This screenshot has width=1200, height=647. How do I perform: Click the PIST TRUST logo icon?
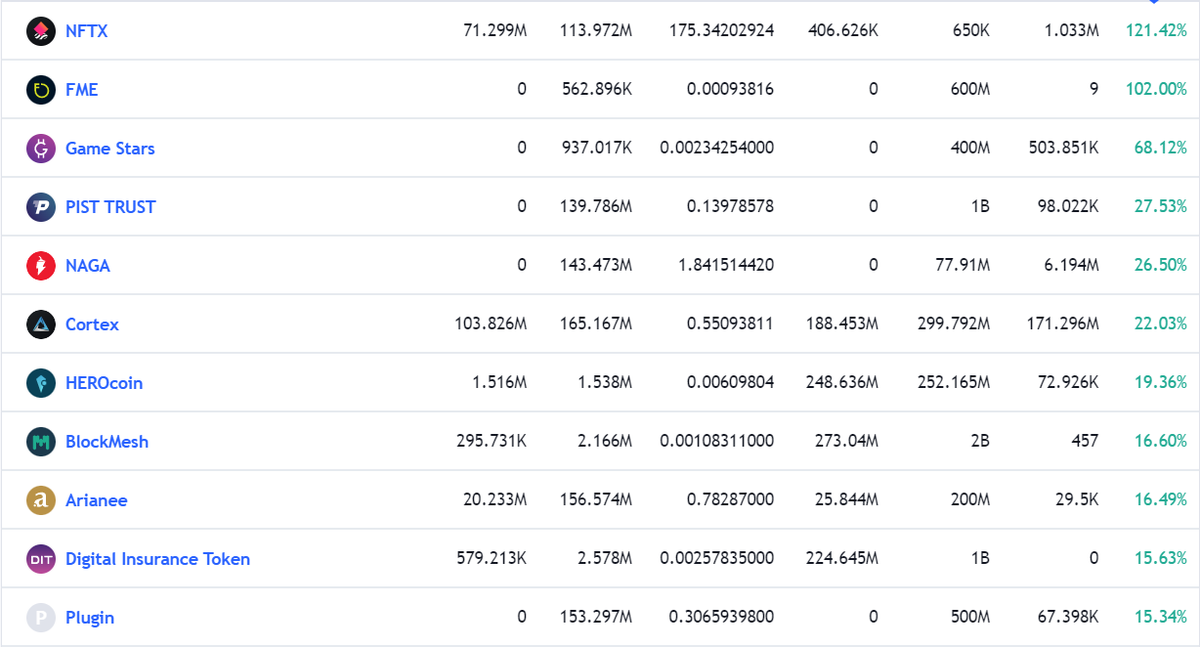coord(41,207)
